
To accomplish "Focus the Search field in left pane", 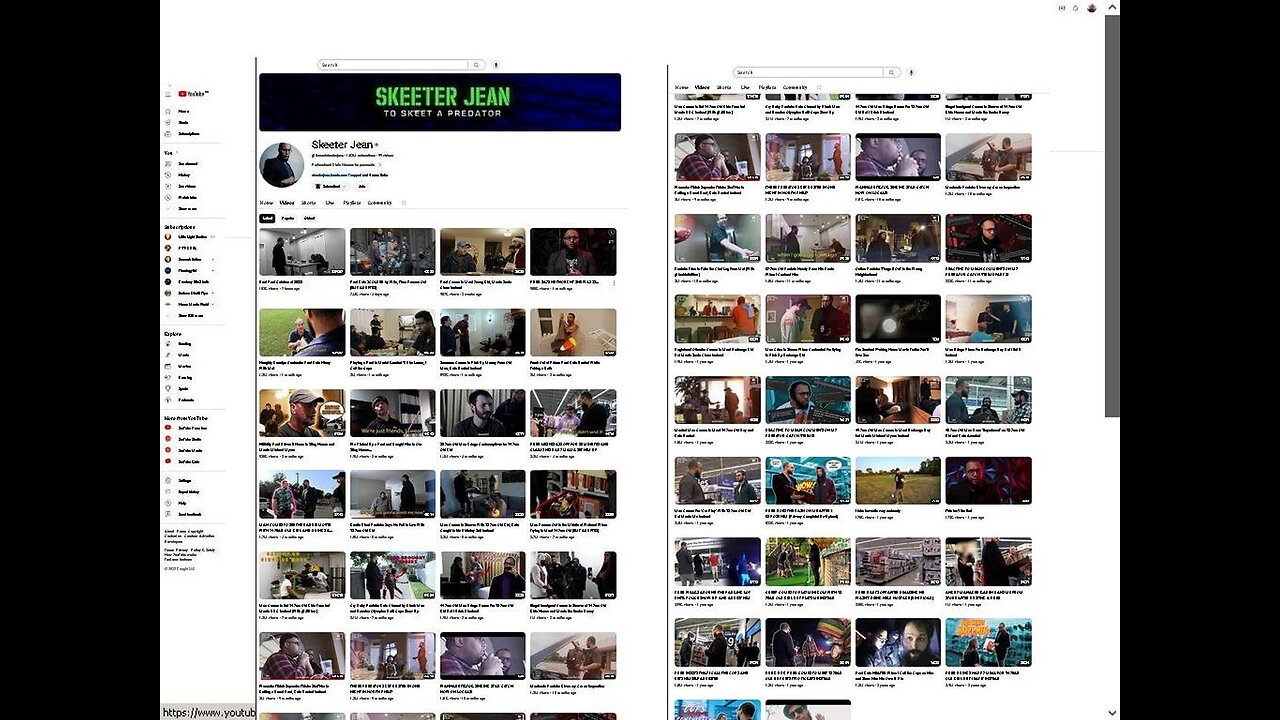I will tap(393, 65).
